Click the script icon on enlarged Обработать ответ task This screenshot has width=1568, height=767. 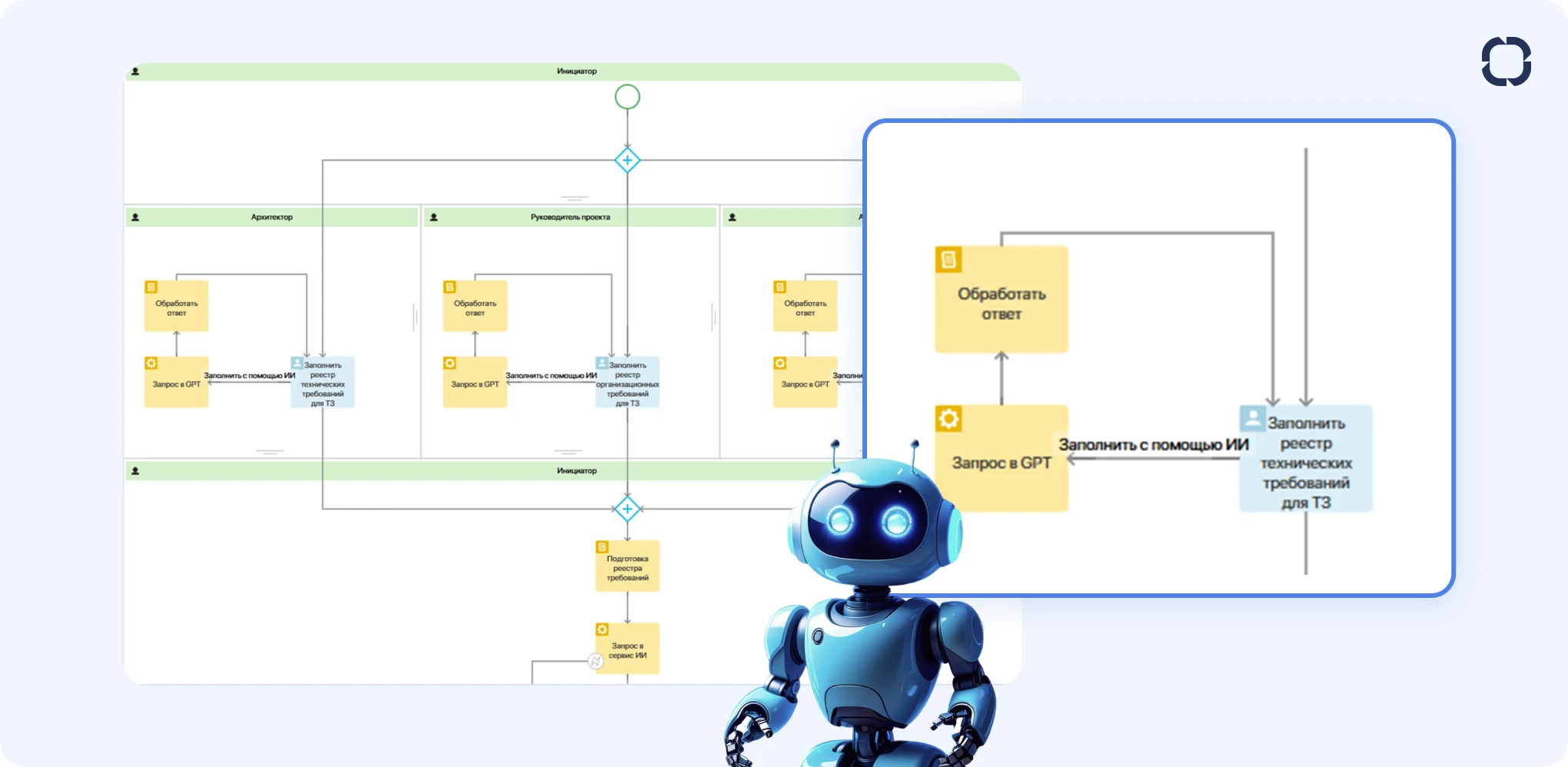click(948, 260)
